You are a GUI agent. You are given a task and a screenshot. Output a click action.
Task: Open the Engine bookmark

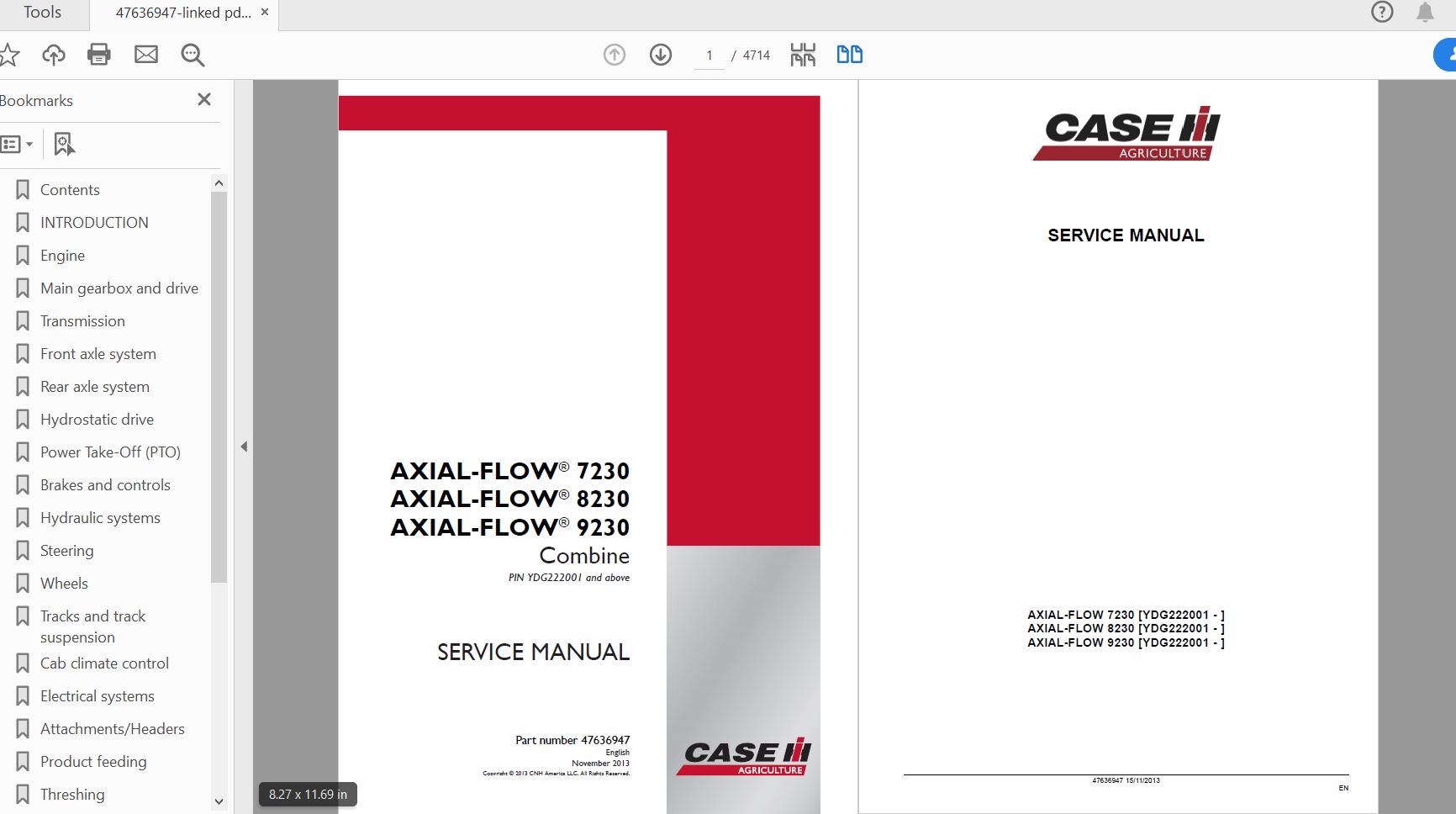[x=62, y=256]
